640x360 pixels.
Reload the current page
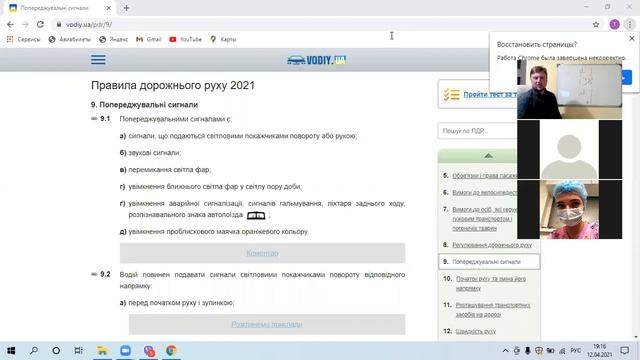[x=40, y=24]
